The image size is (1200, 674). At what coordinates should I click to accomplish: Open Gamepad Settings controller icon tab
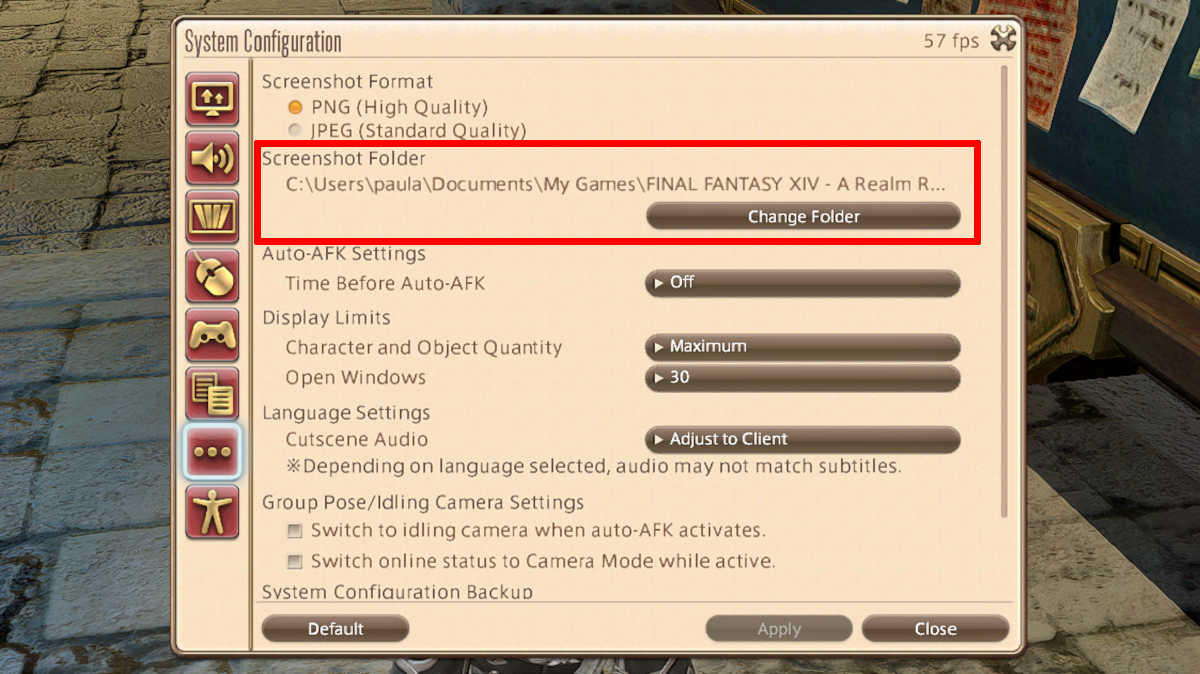(x=212, y=334)
